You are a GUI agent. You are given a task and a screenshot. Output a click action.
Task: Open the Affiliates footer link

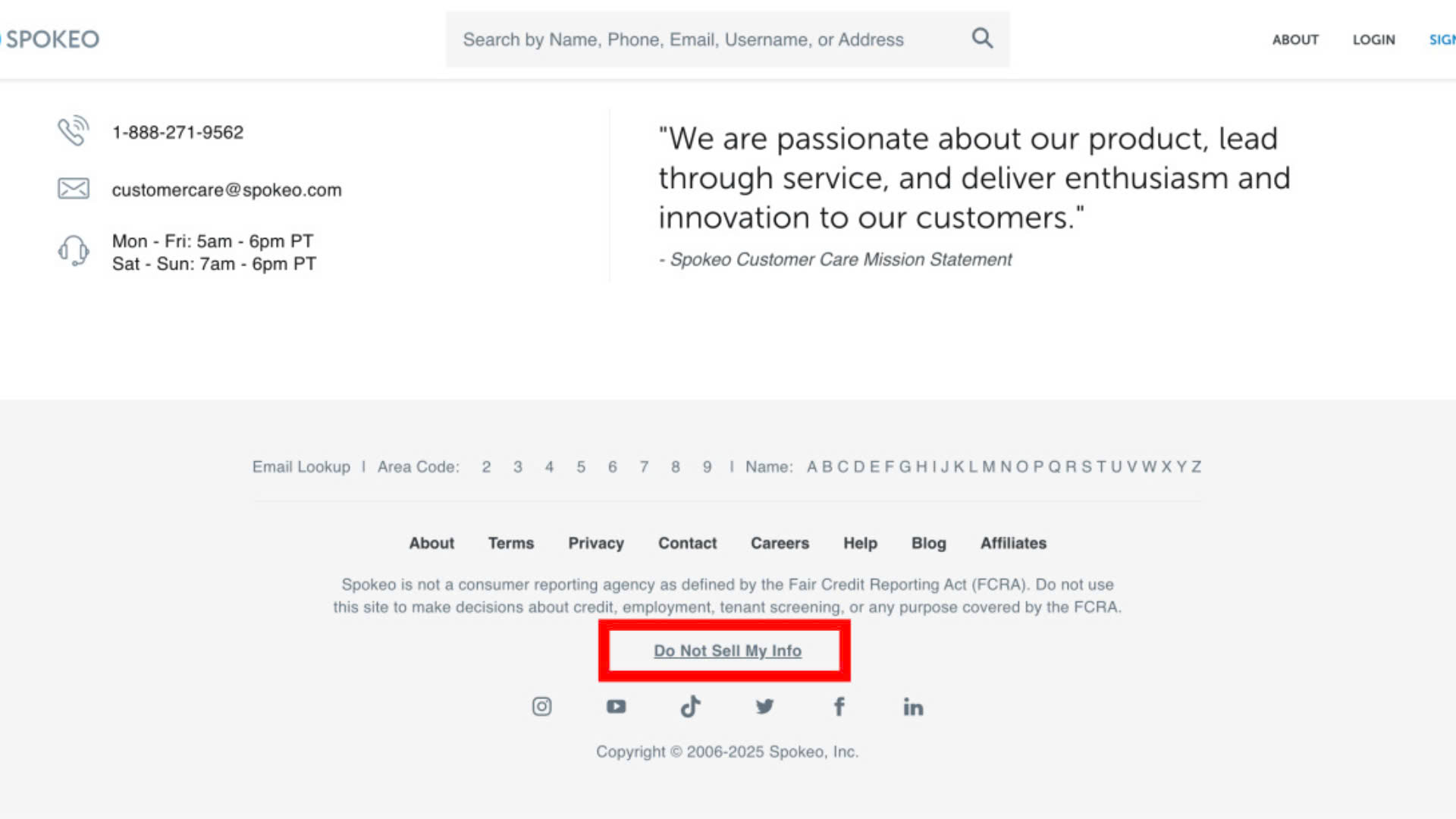point(1013,543)
